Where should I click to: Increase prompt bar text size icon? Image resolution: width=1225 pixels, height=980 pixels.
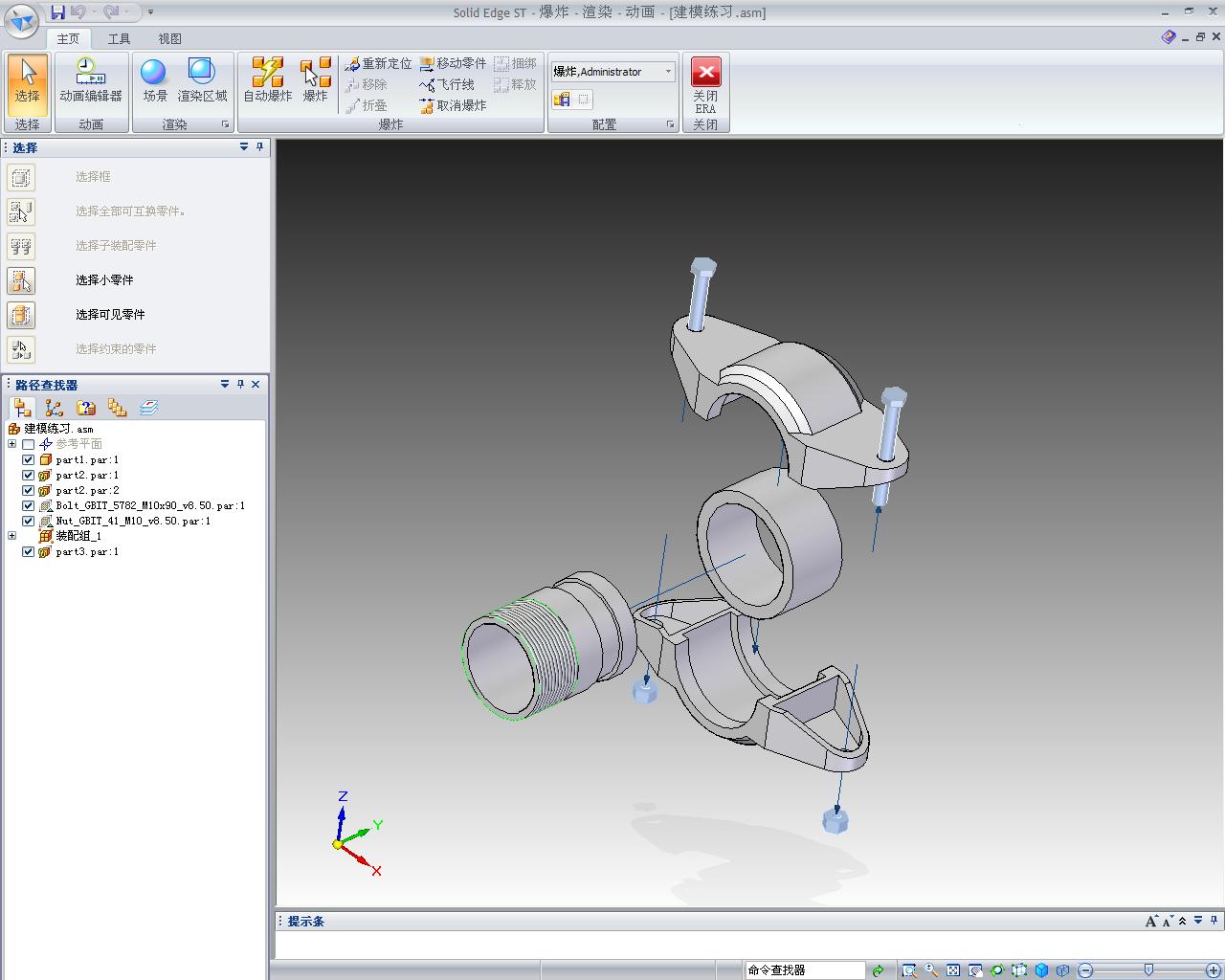click(x=1151, y=921)
